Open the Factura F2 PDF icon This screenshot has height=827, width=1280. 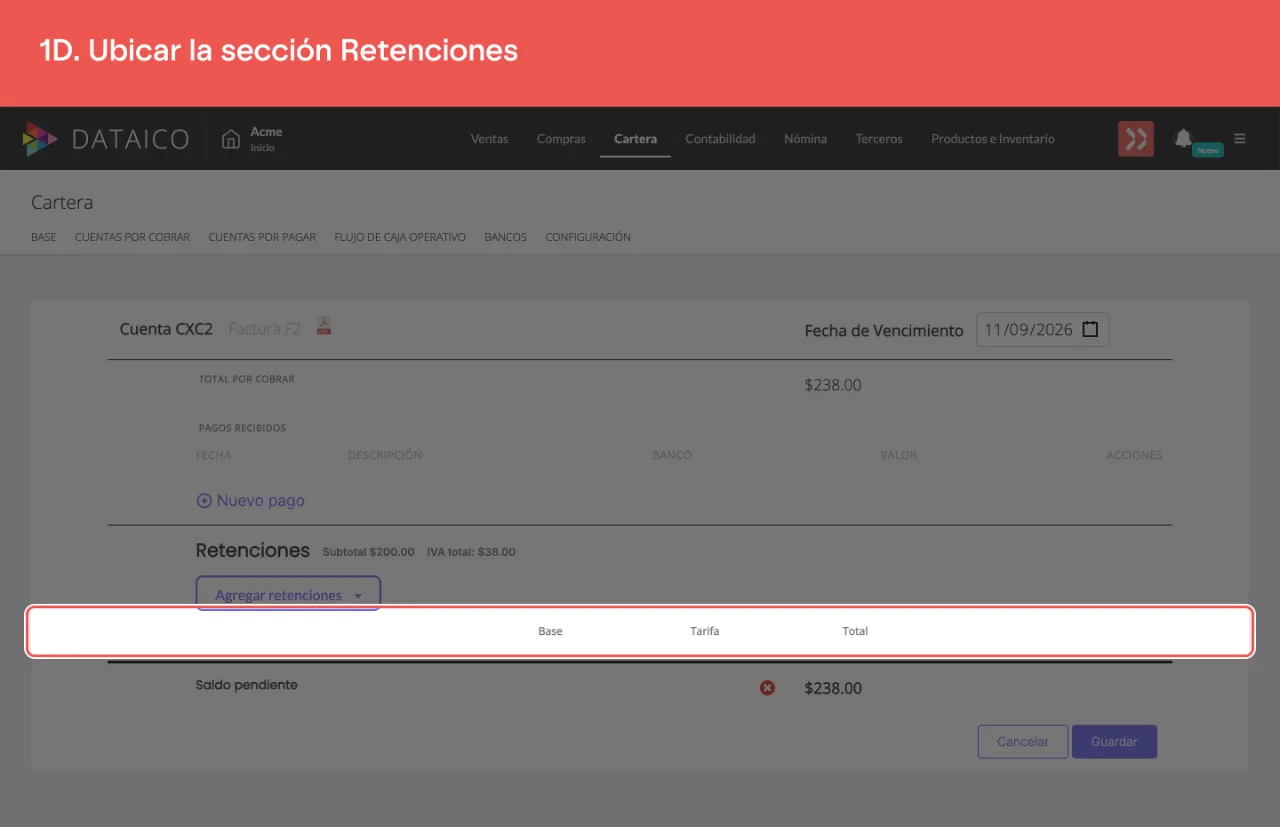pyautogui.click(x=324, y=326)
